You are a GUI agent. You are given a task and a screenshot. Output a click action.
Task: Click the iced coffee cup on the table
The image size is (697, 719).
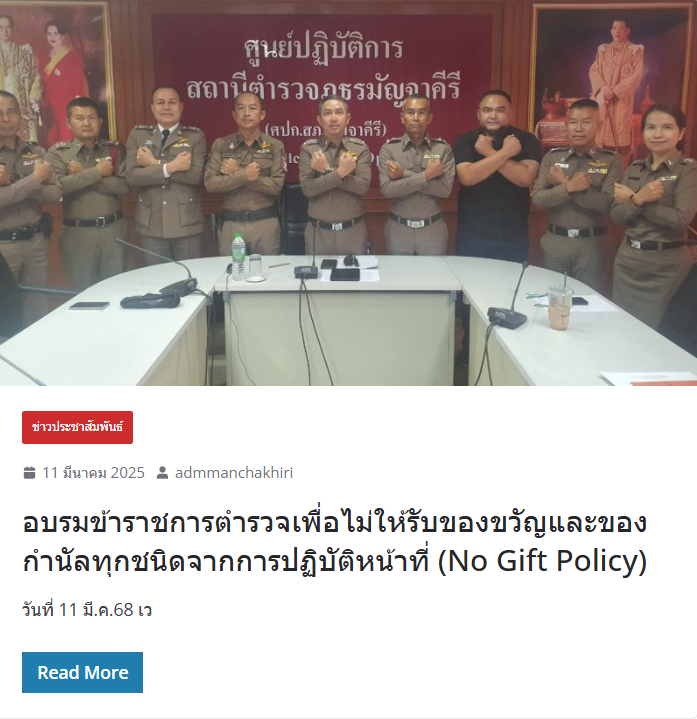point(560,306)
